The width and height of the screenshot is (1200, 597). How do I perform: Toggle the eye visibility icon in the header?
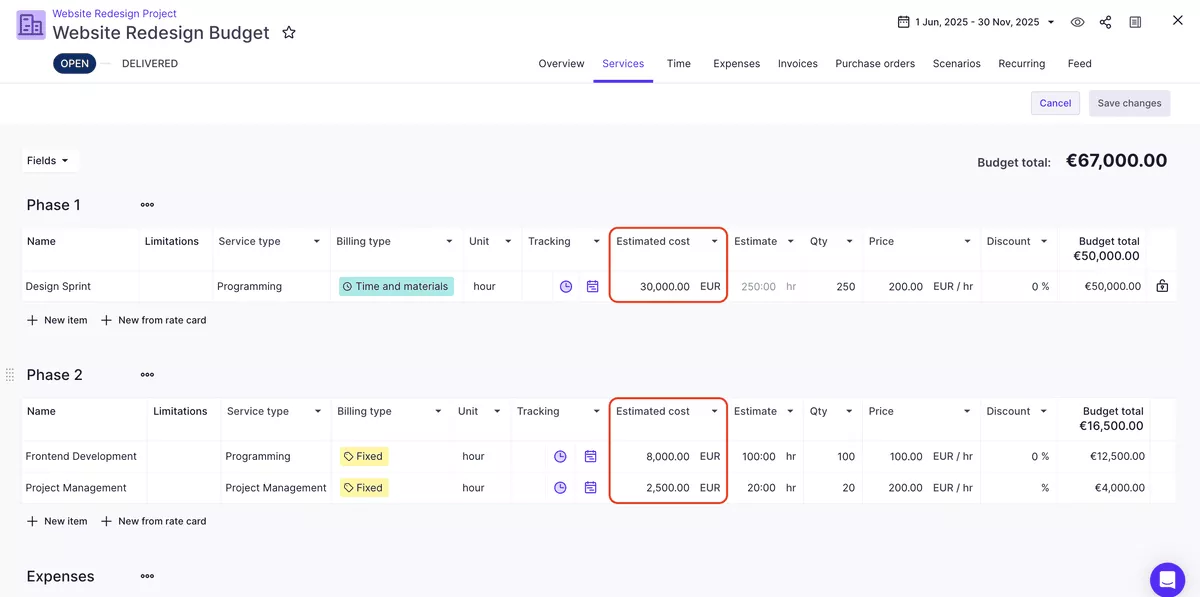[1077, 22]
